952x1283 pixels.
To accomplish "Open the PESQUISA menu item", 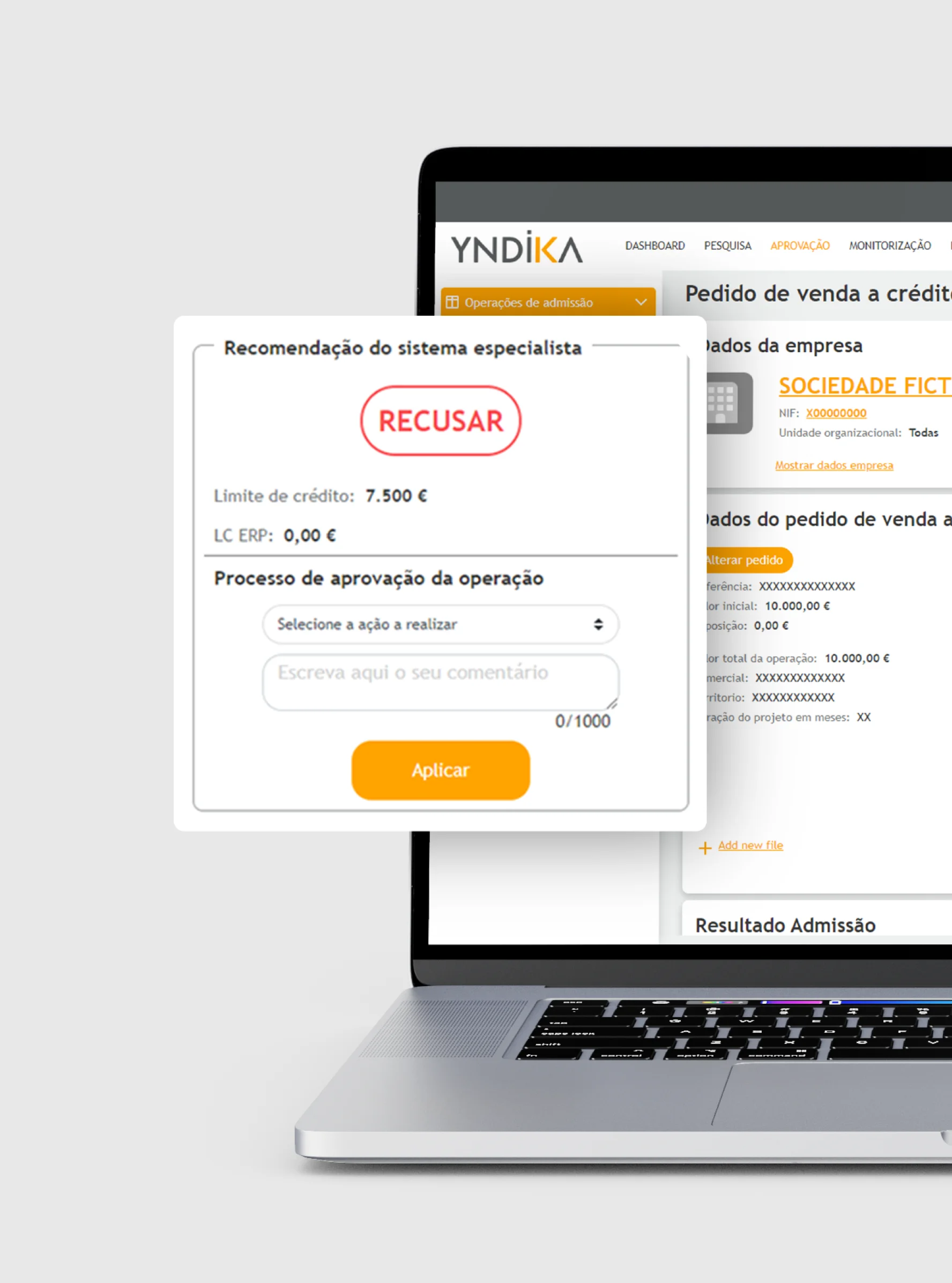I will coord(727,245).
